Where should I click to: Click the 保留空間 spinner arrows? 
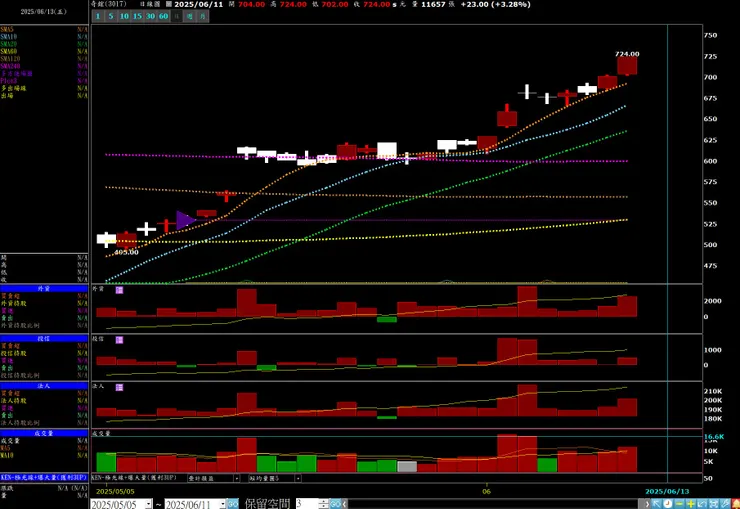pos(323,504)
